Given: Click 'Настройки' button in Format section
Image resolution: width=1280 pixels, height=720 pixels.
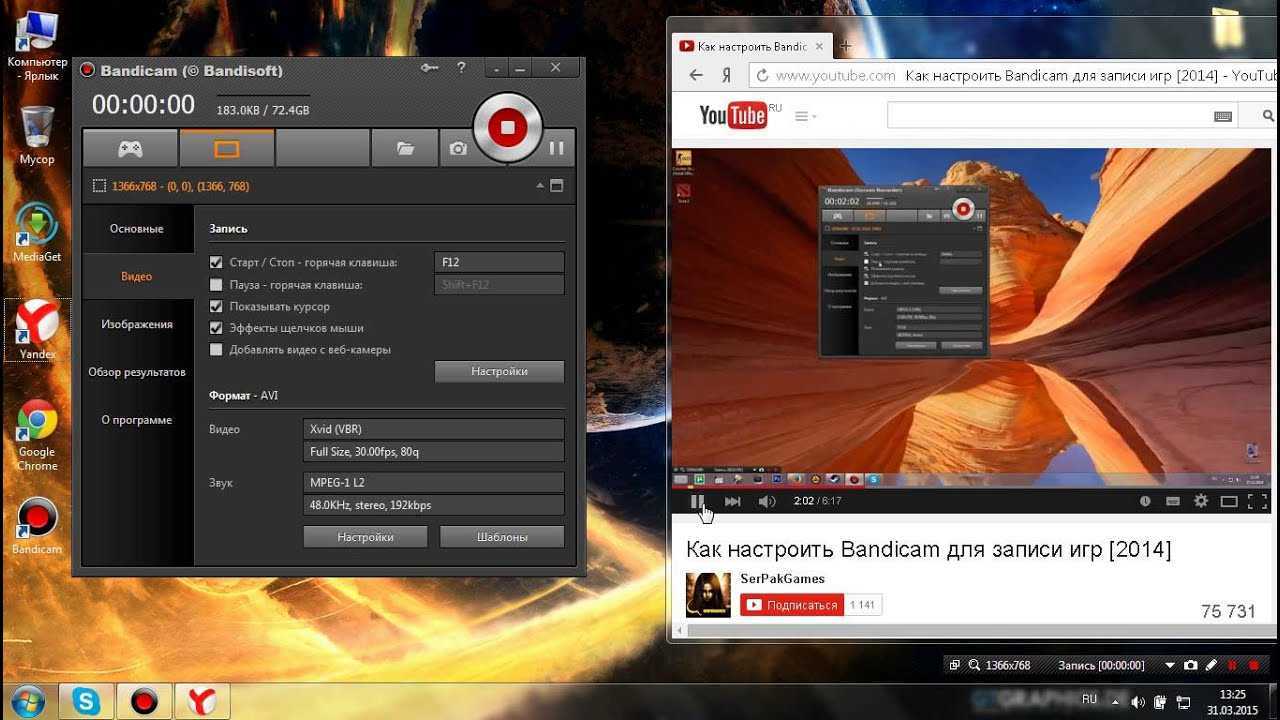Looking at the screenshot, I should [x=365, y=537].
